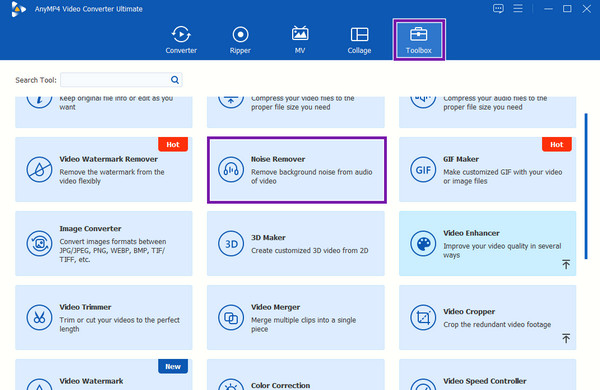Open the Video Merger title text
This screenshot has height=390, width=600.
point(276,307)
